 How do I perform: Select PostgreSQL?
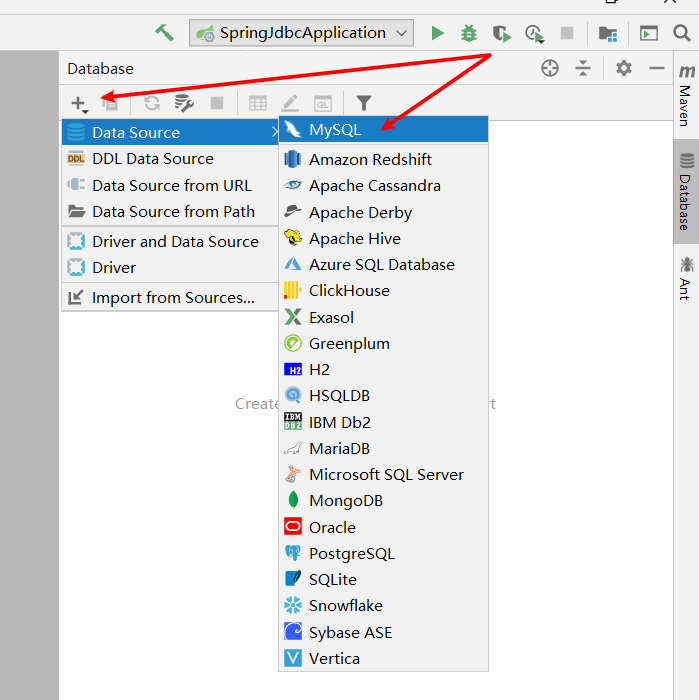(x=383, y=554)
